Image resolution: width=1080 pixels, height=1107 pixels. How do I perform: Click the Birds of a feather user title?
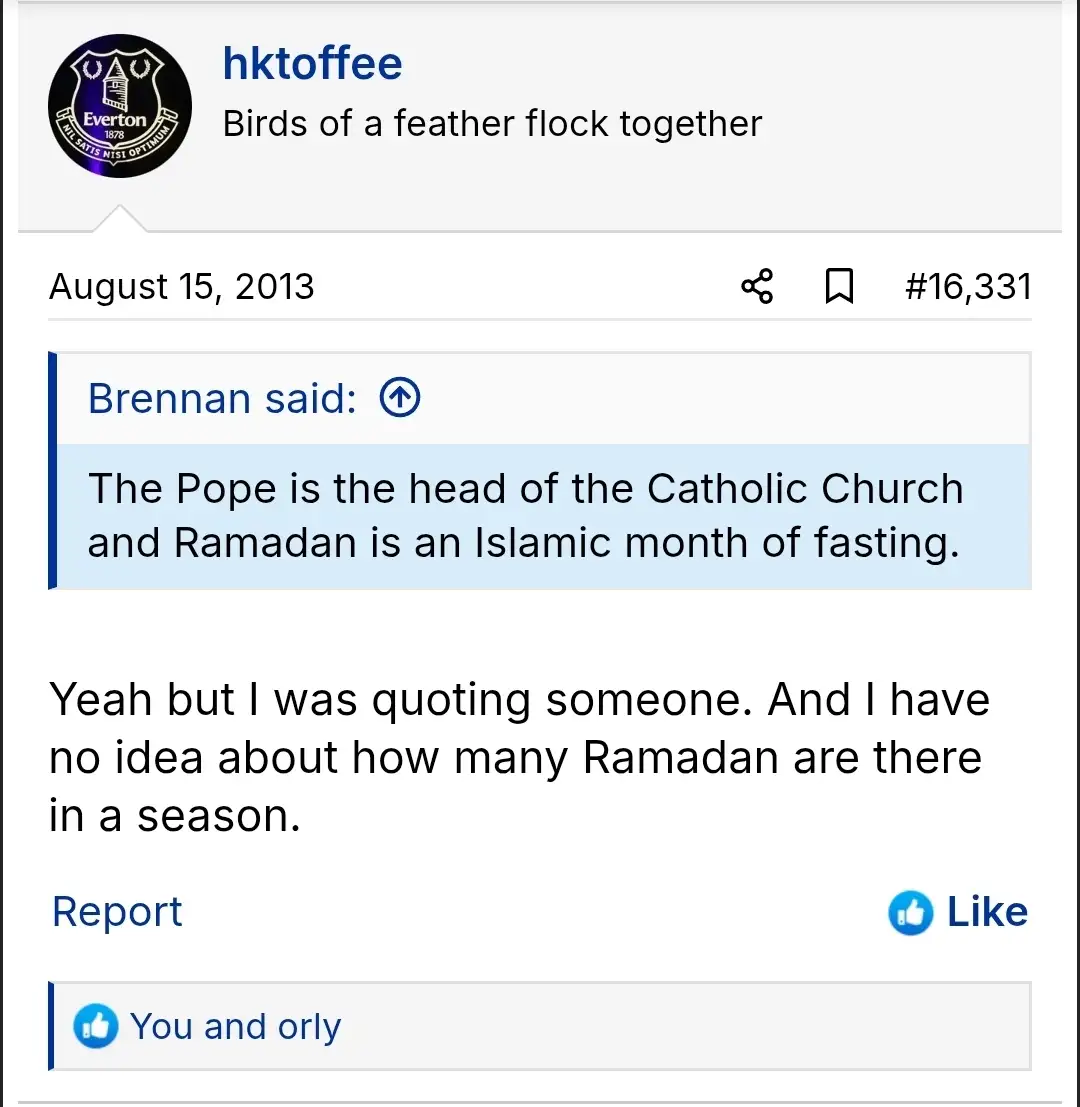click(492, 124)
